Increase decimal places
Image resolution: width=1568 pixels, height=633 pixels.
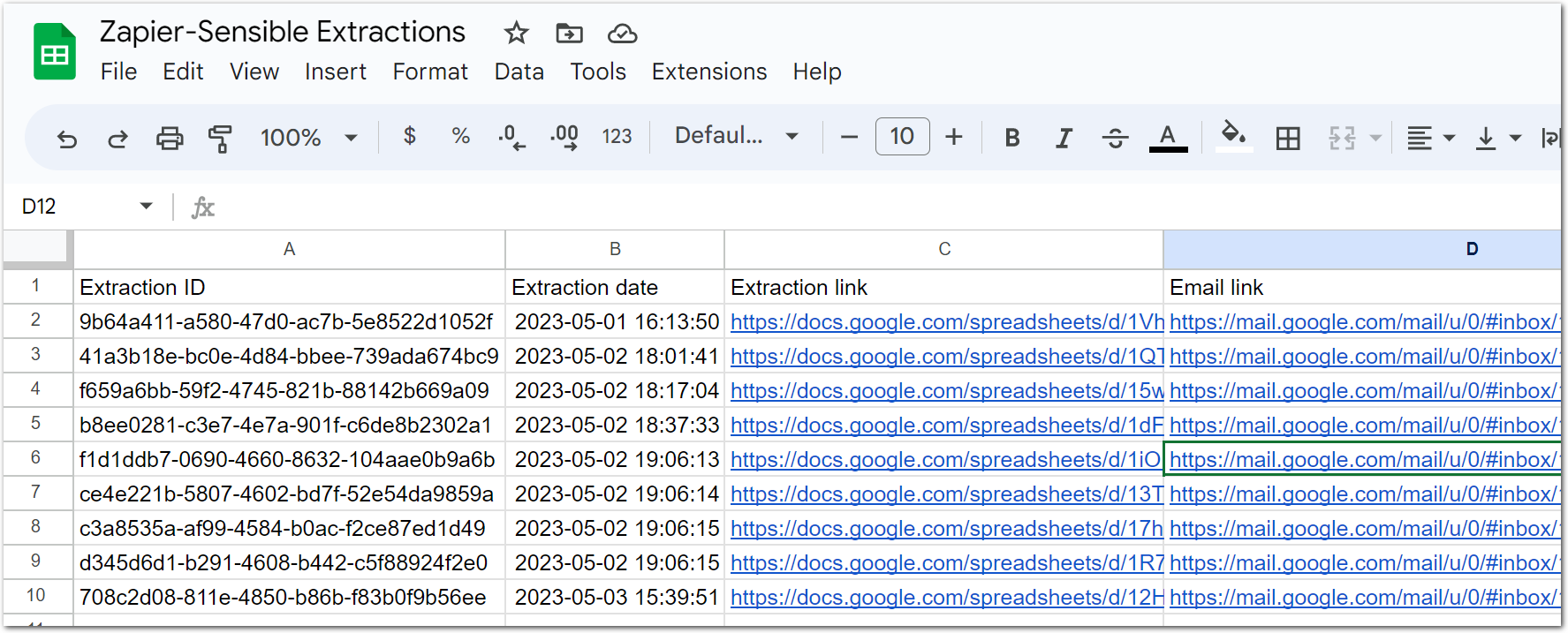[x=564, y=137]
